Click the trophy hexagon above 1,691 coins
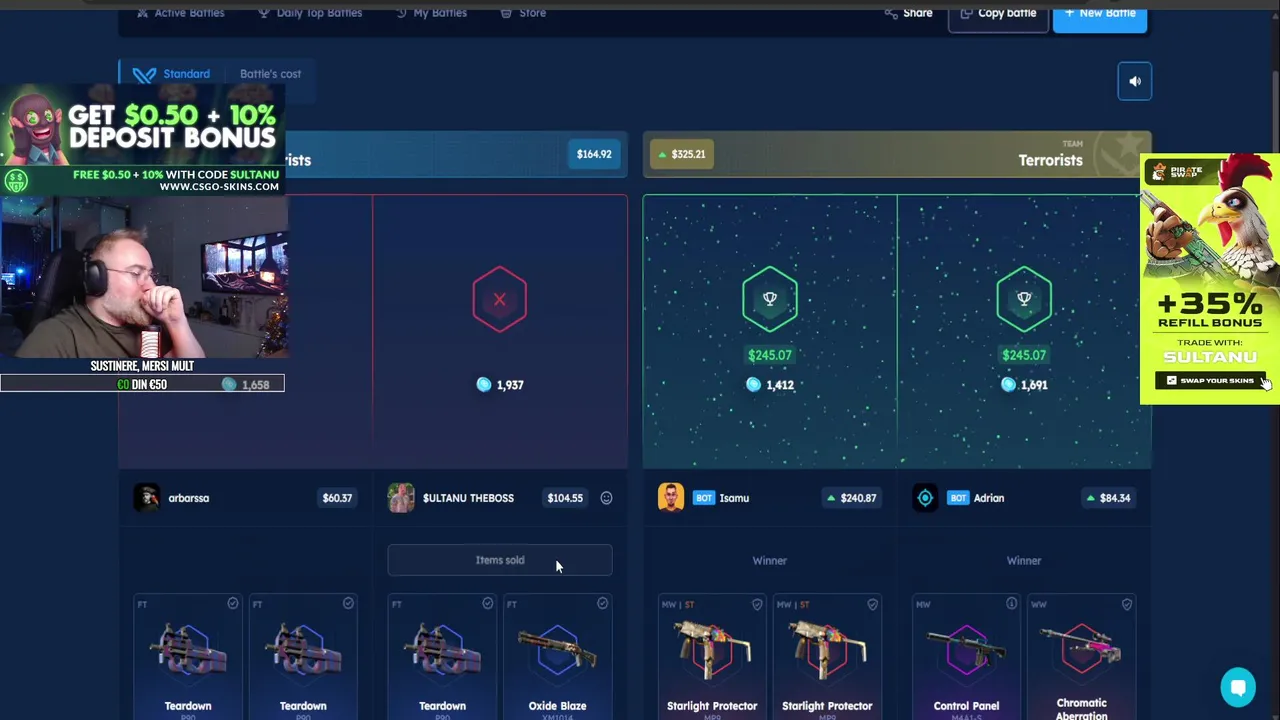This screenshot has width=1280, height=720. pyautogui.click(x=1024, y=299)
